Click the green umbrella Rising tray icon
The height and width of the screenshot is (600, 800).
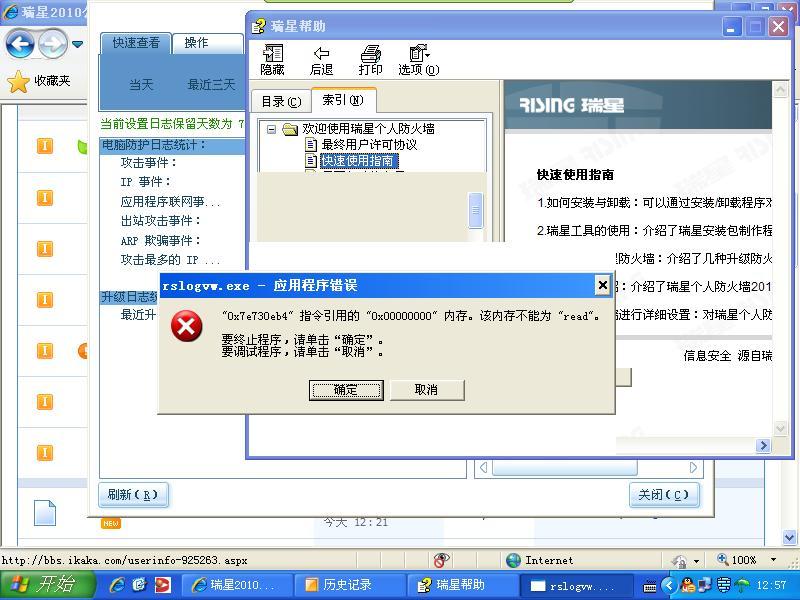click(x=741, y=585)
